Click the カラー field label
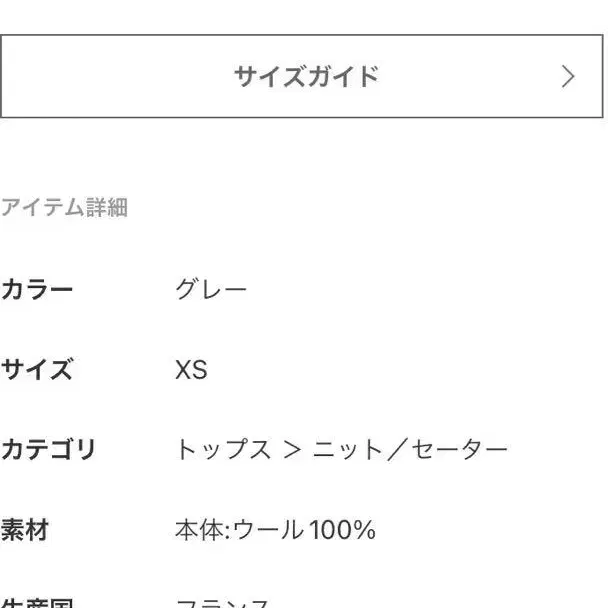 (37, 291)
